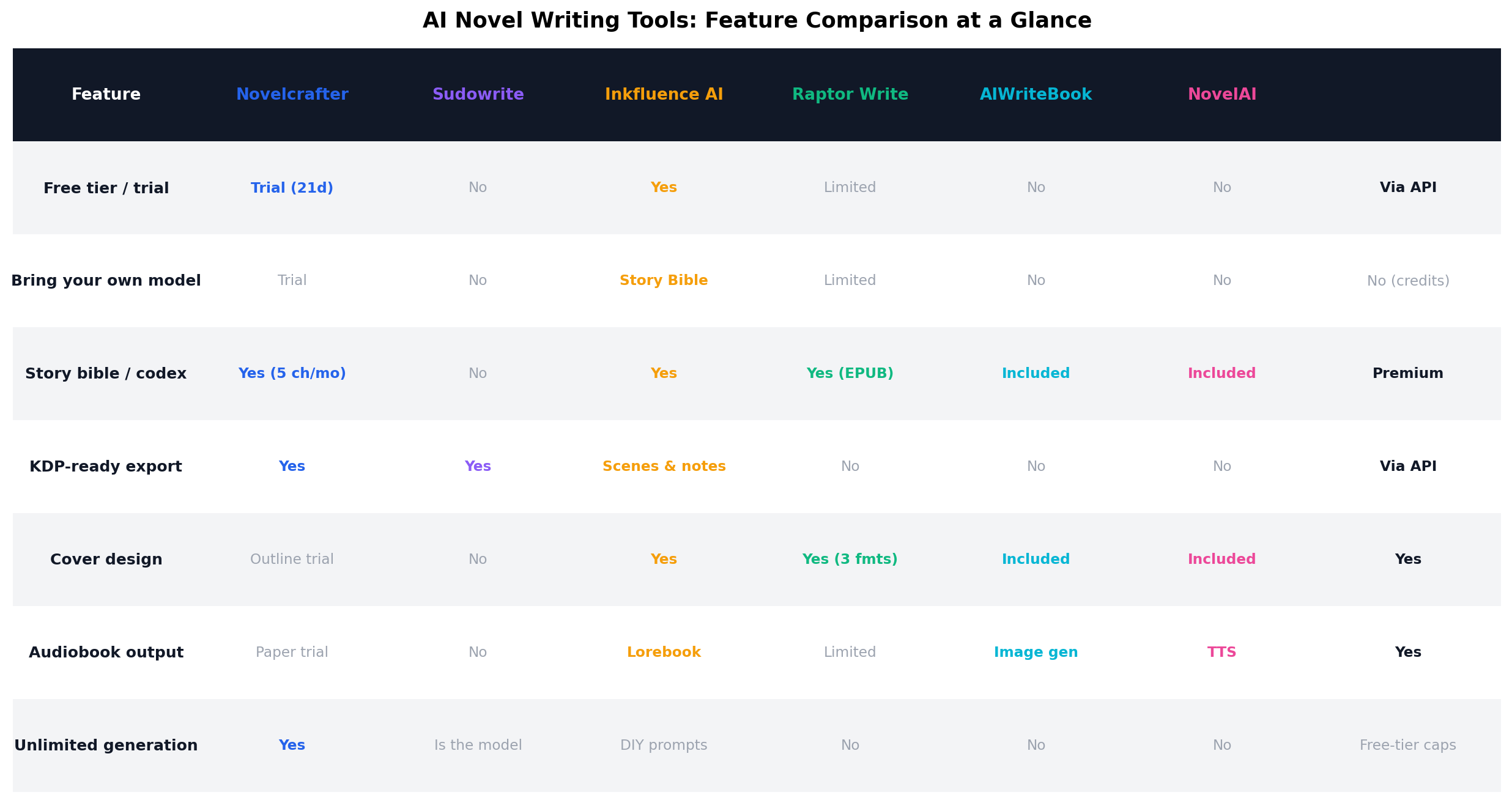Click NovelAI 'No' in Unlimited generation row

[1222, 746]
